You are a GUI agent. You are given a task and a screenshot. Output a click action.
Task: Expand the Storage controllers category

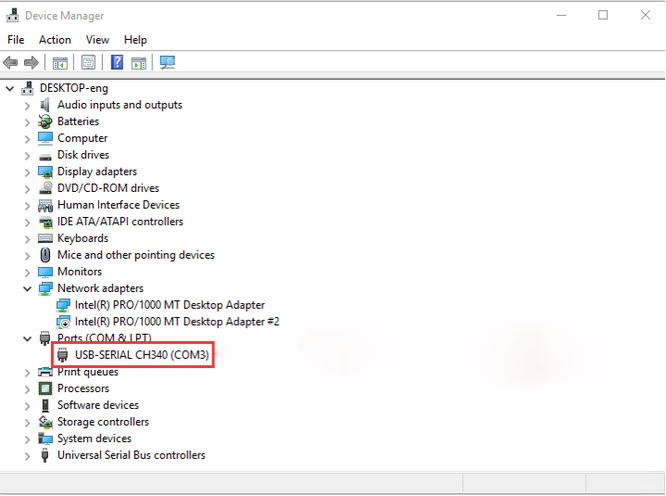pyautogui.click(x=27, y=423)
